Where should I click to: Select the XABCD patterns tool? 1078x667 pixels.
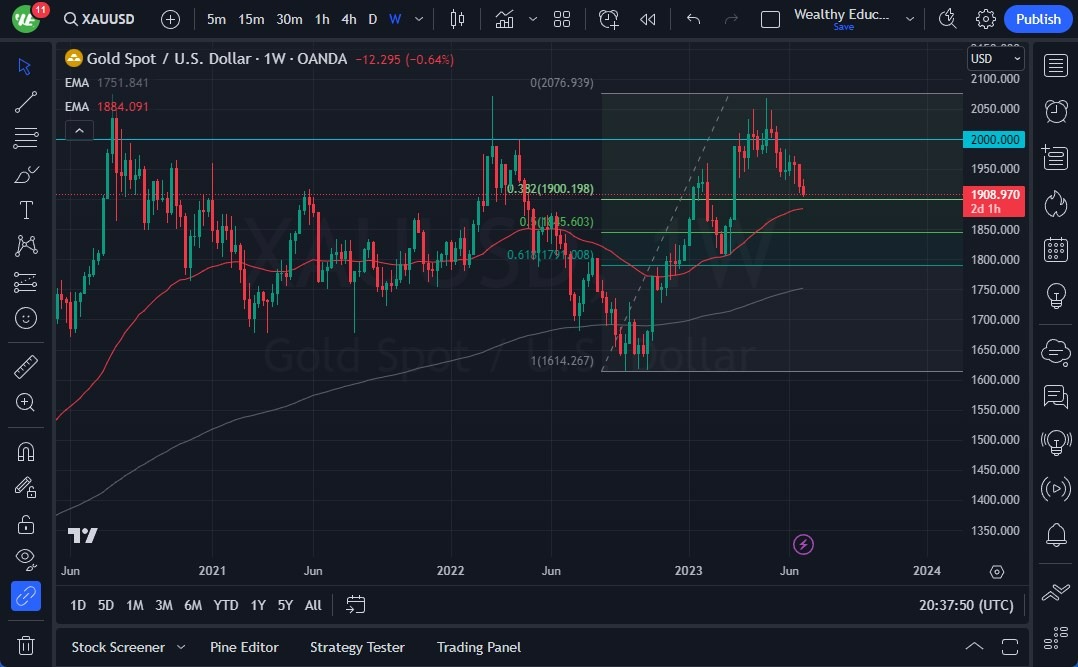click(25, 245)
